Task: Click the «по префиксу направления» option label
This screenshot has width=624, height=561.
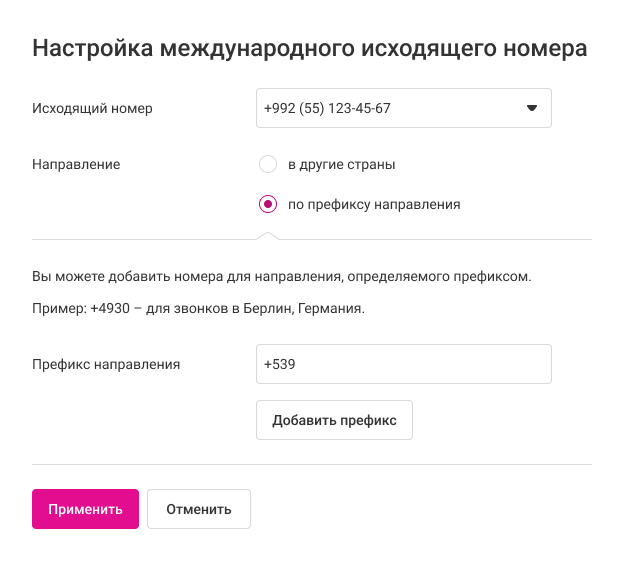Action: point(374,204)
